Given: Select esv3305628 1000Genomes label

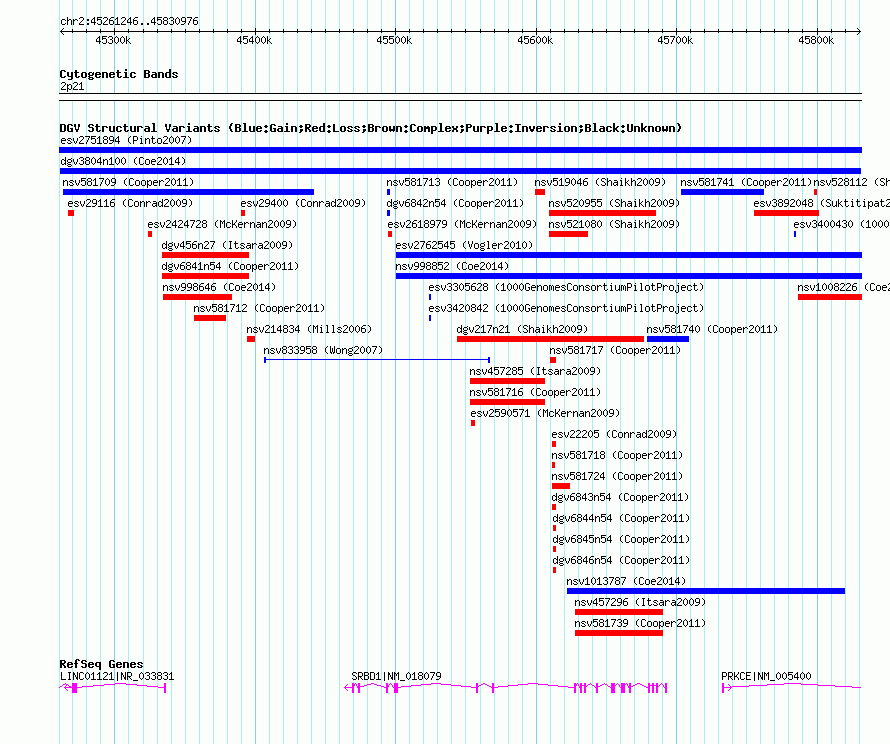Looking at the screenshot, I should pyautogui.click(x=566, y=287).
